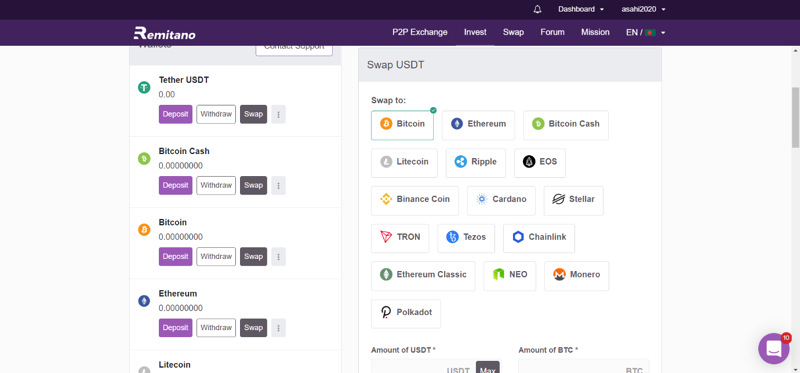Viewport: 800px width, 373px height.
Task: Click the Bitcoin wallet icon
Action: point(144,230)
